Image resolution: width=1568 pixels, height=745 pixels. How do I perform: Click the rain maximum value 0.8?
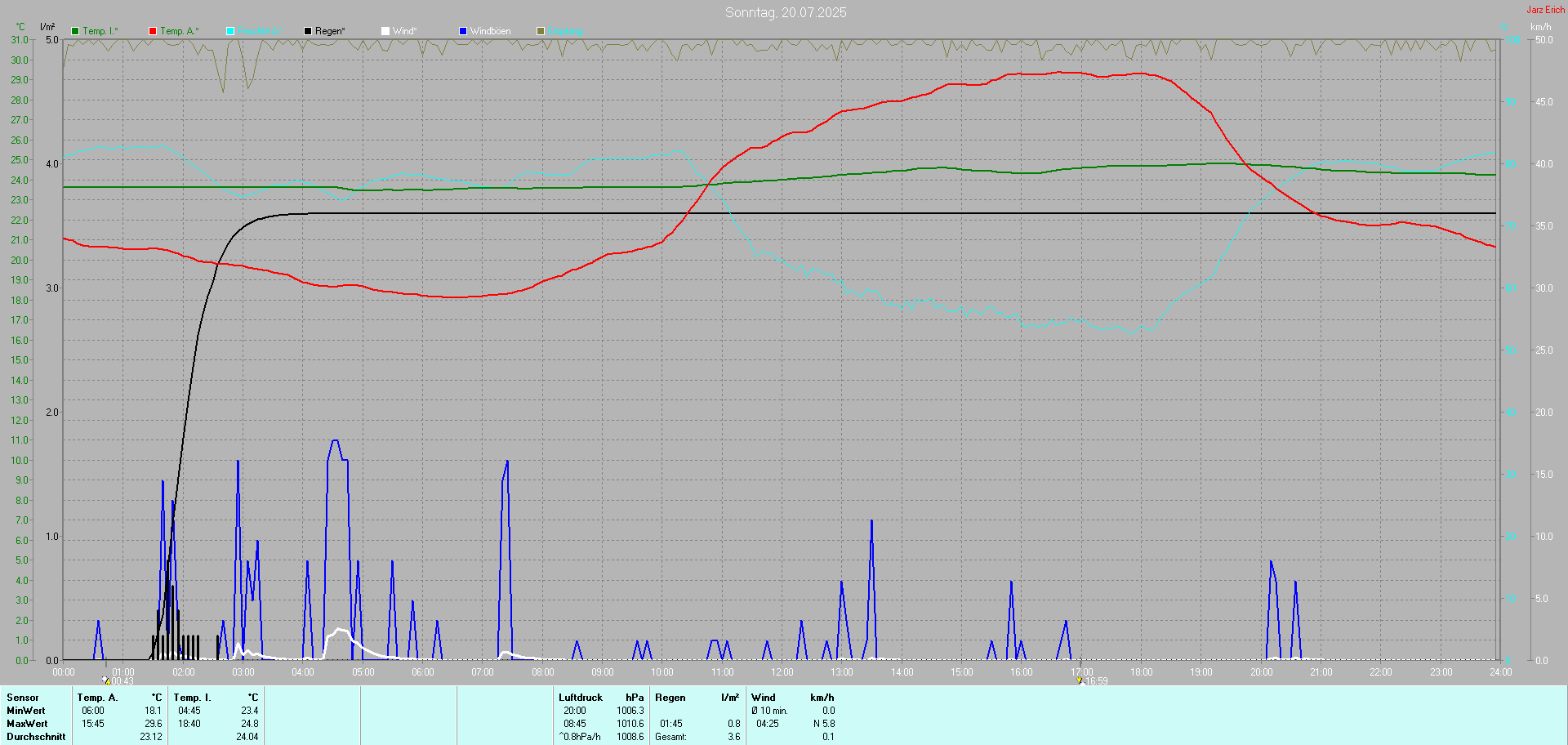[x=734, y=724]
